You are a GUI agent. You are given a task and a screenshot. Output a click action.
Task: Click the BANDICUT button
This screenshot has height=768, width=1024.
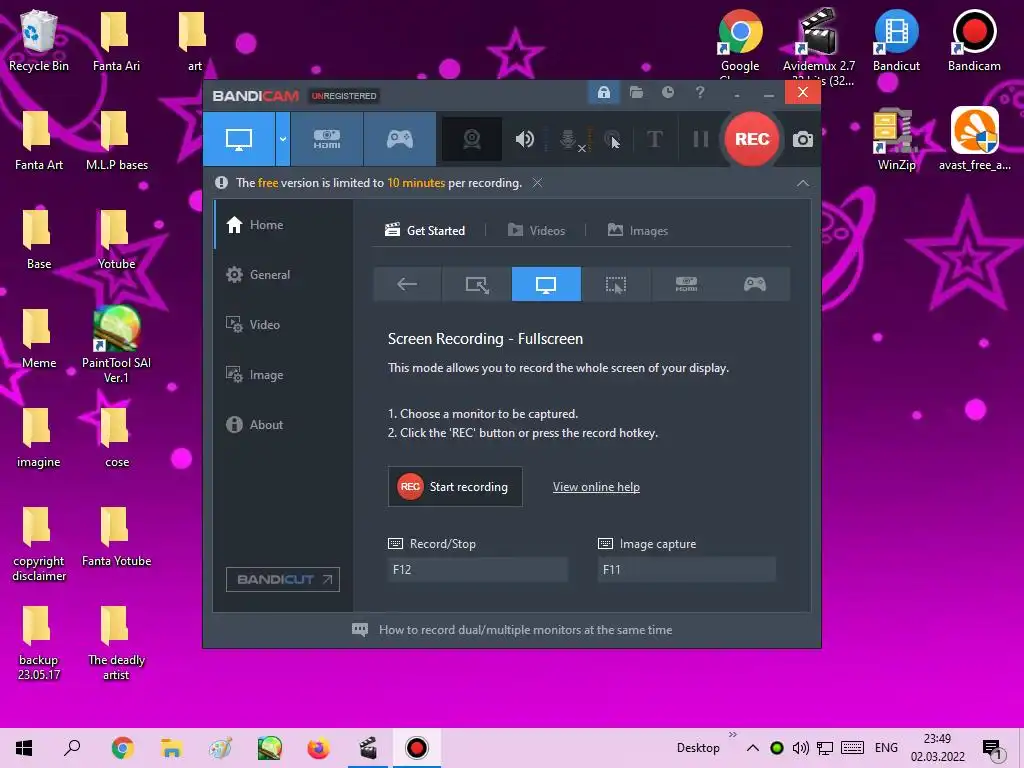(283, 579)
